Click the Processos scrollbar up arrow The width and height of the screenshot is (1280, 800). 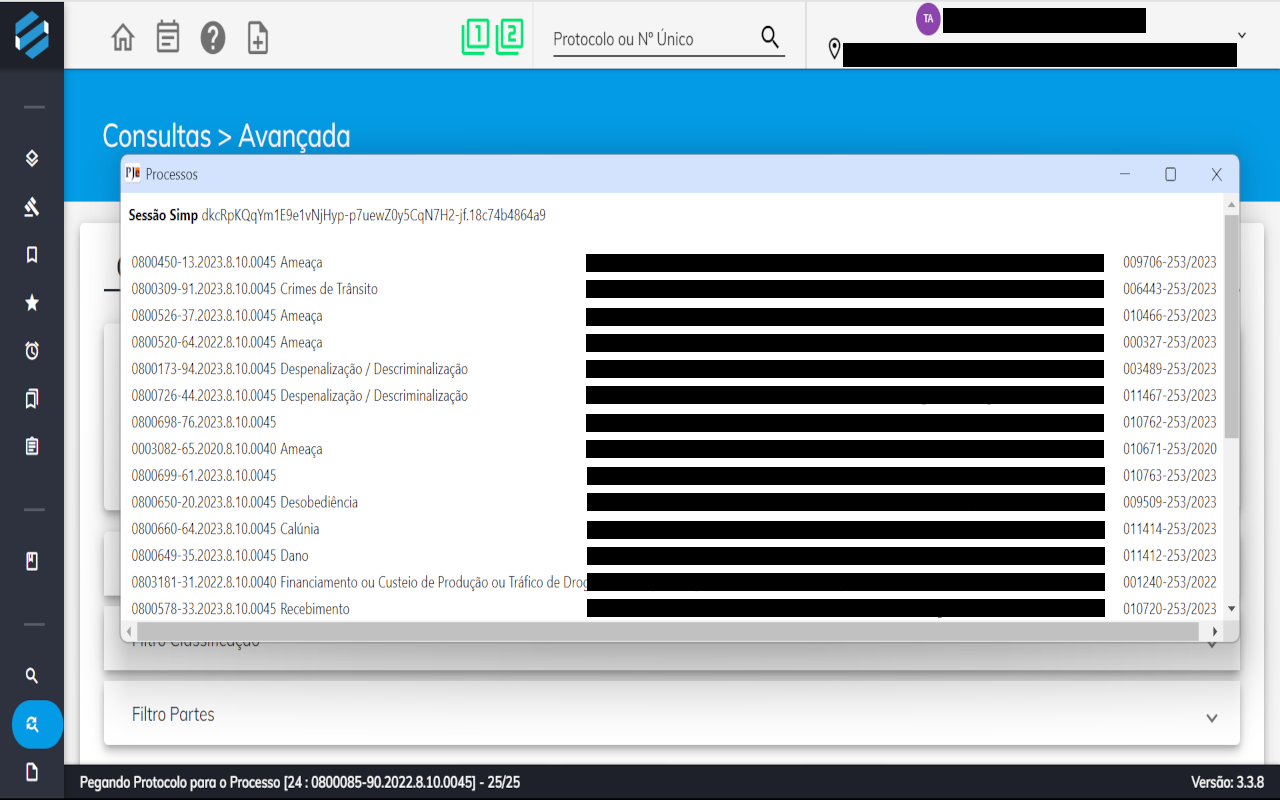click(1232, 204)
